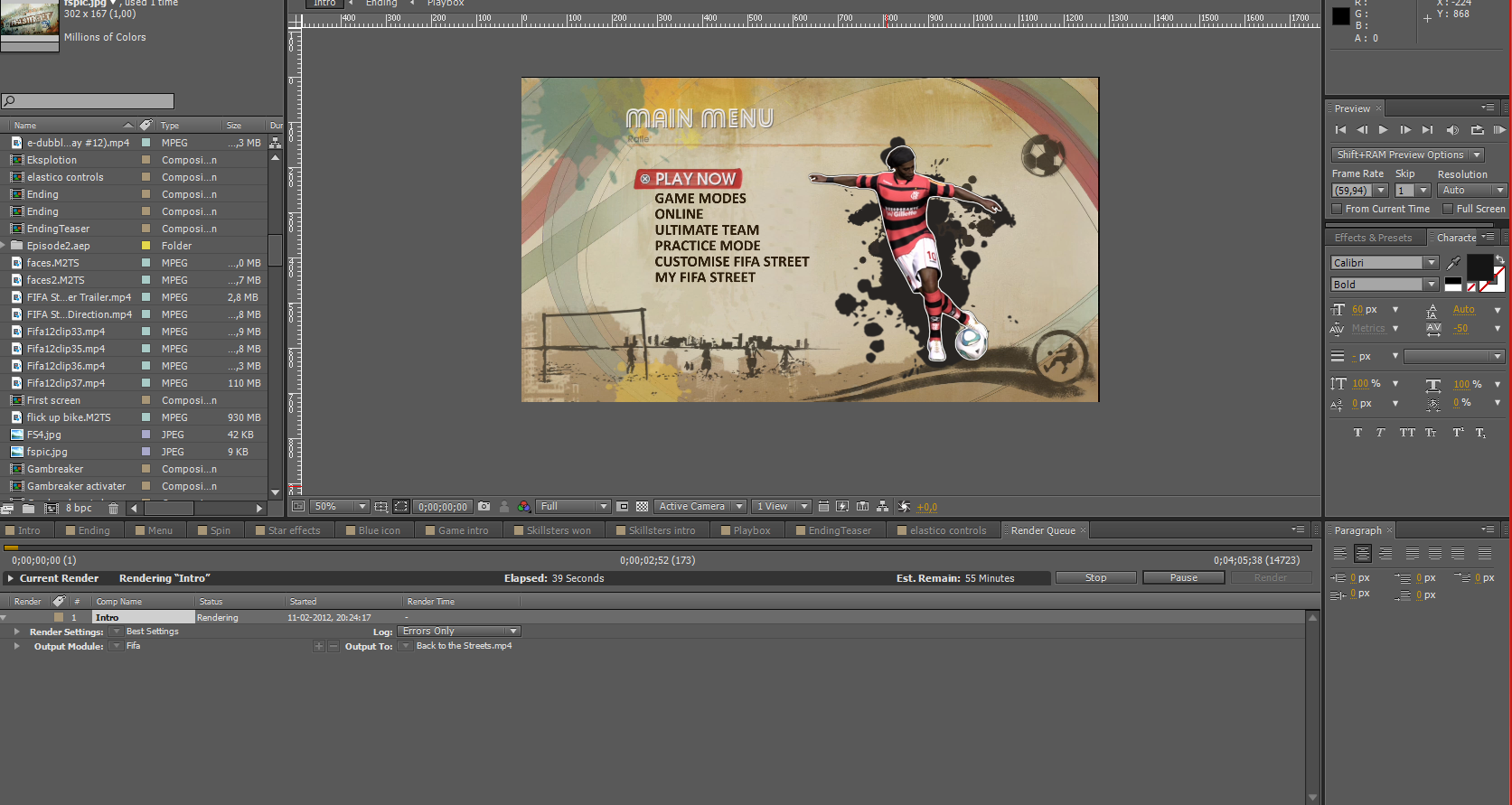Switch to elastico controls tab

coord(942,530)
